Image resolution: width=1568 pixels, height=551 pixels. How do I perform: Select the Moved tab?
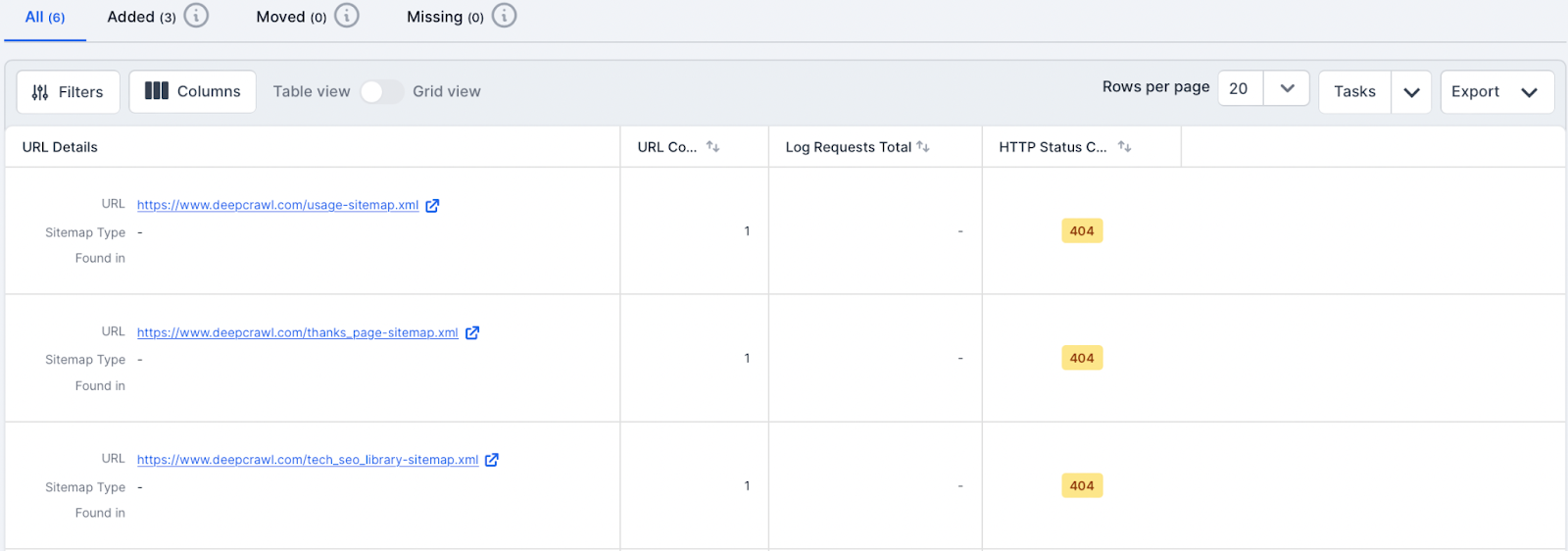pos(290,17)
